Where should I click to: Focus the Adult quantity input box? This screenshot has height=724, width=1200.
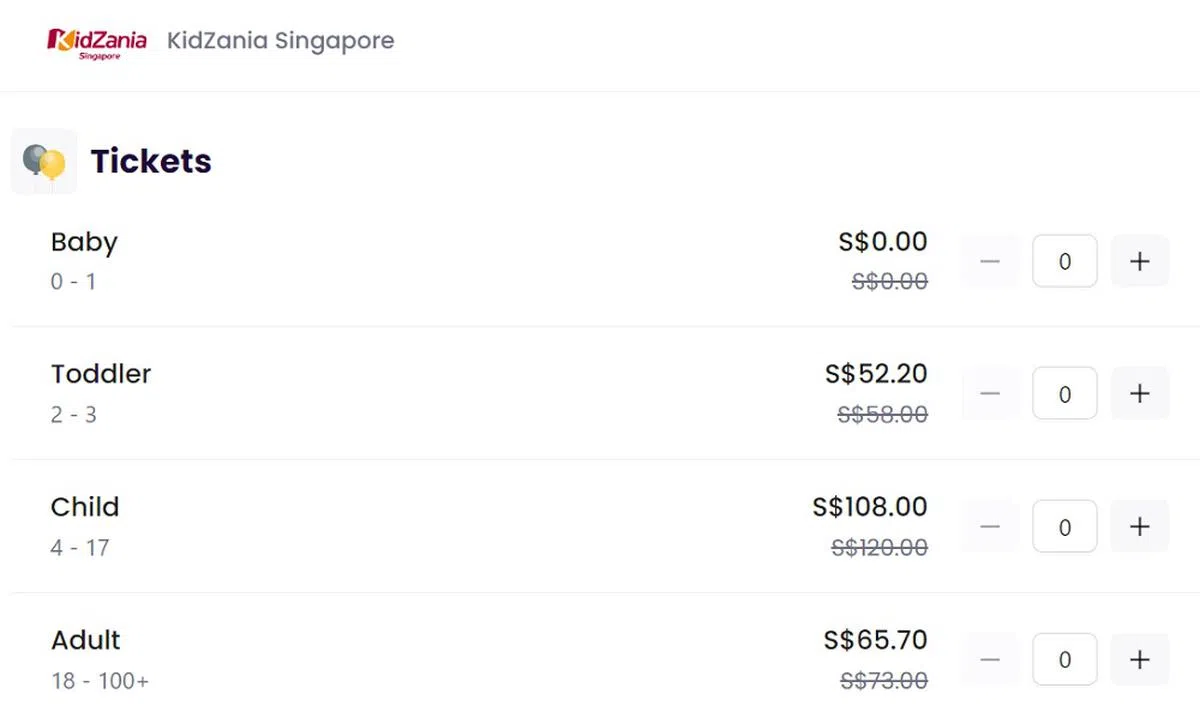[1064, 660]
